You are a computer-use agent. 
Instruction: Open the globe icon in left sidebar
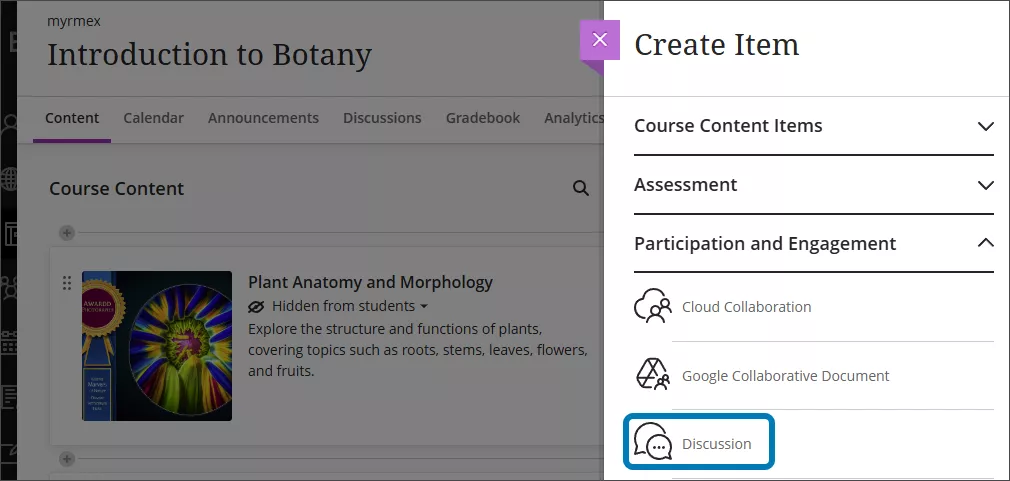click(10, 179)
